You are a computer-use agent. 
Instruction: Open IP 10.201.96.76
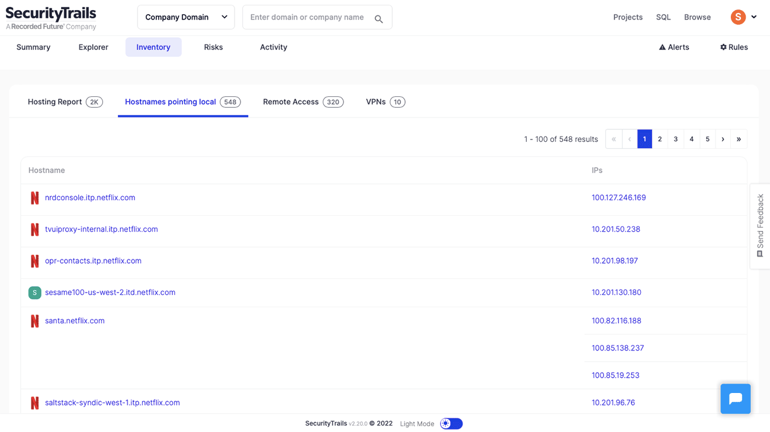pos(613,403)
